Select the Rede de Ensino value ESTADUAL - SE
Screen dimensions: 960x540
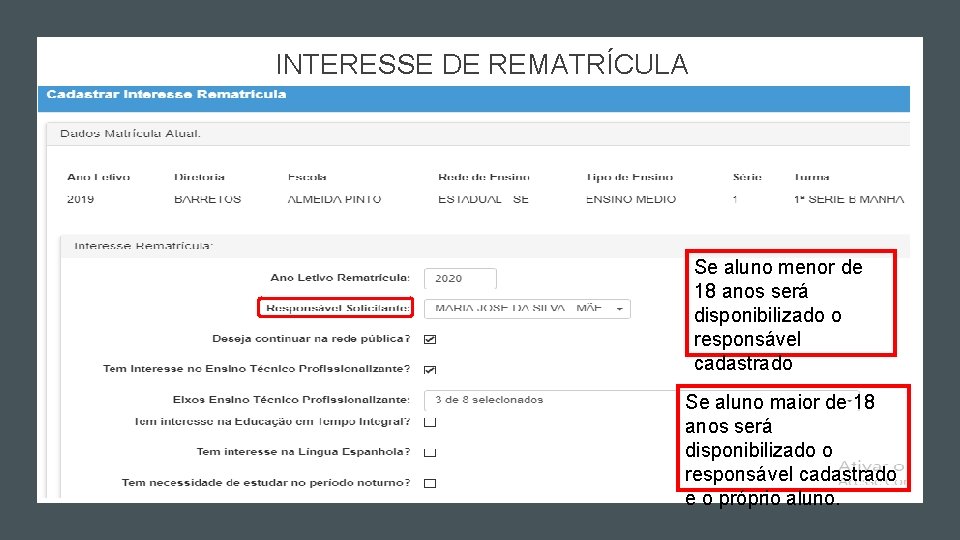point(483,199)
